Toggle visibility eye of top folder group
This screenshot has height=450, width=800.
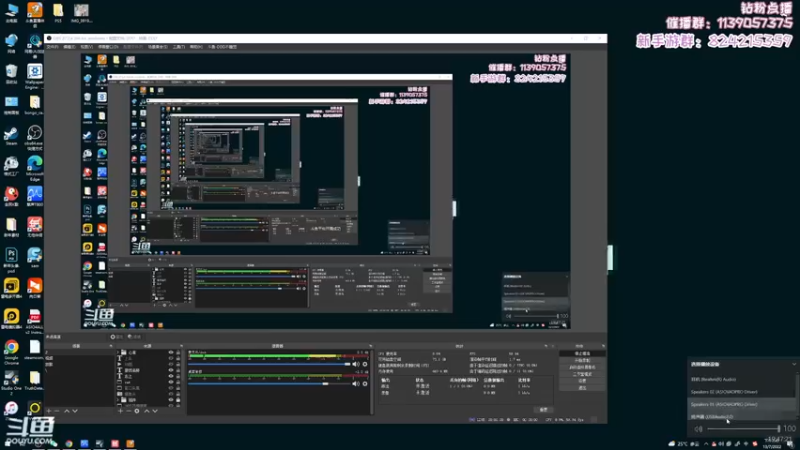click(x=171, y=353)
